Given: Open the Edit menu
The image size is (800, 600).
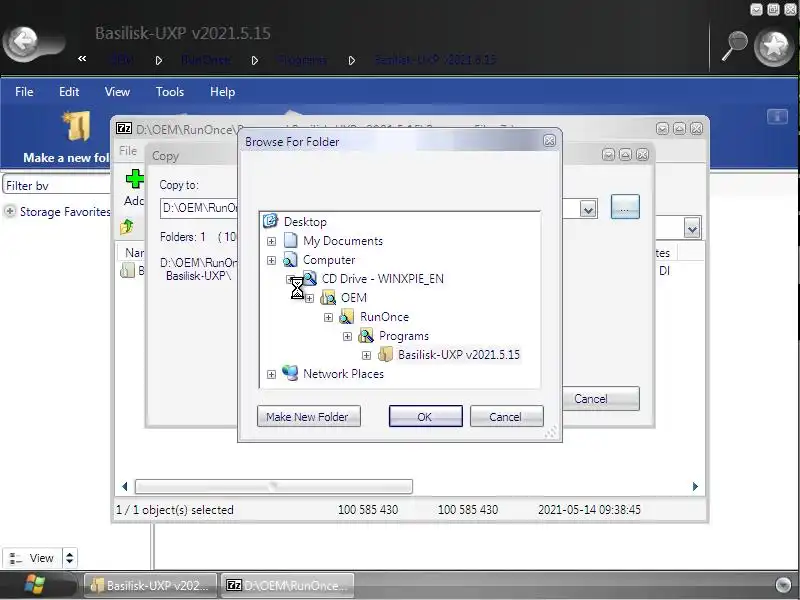Looking at the screenshot, I should [x=69, y=92].
